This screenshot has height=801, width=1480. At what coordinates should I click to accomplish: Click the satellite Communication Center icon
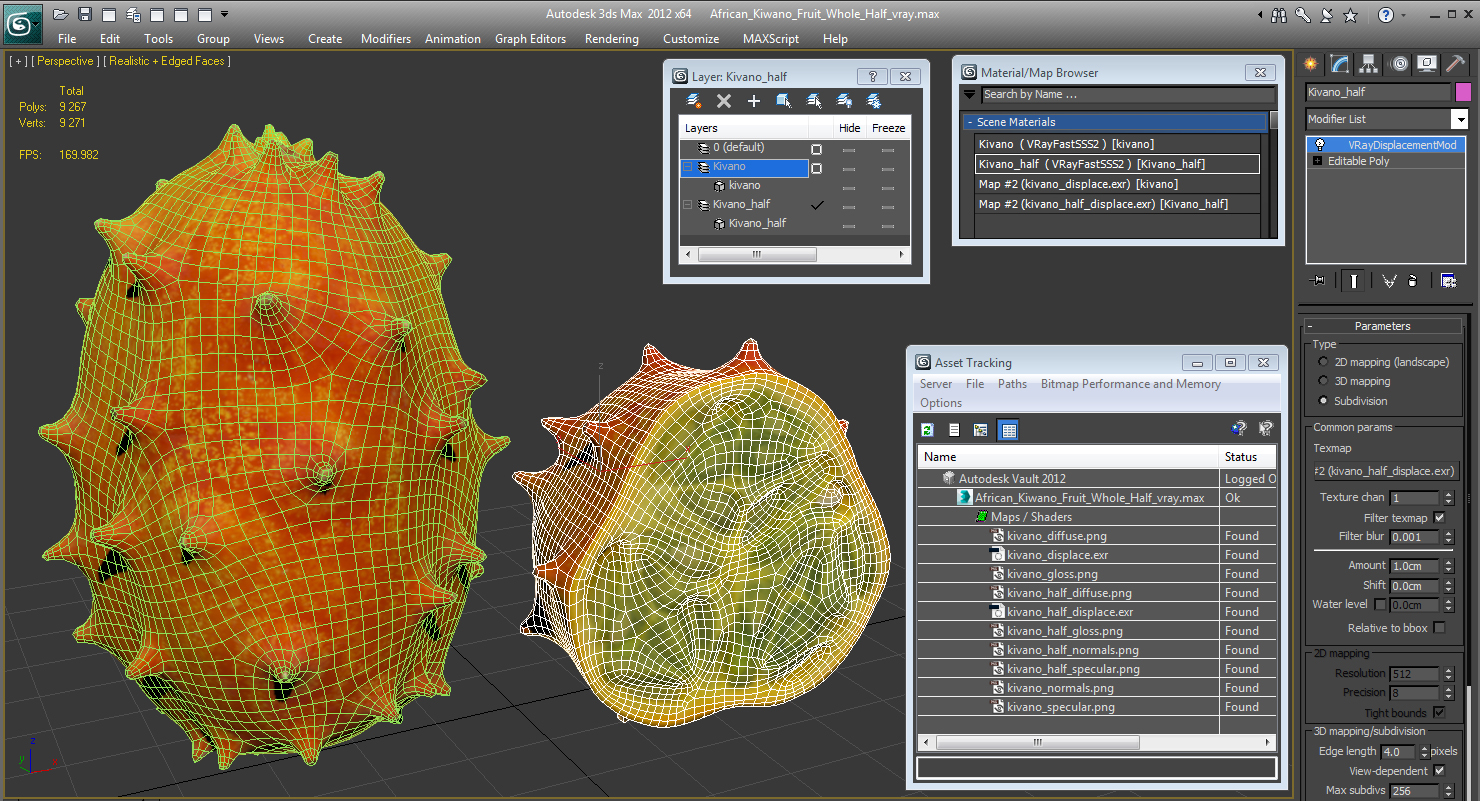click(x=1326, y=15)
